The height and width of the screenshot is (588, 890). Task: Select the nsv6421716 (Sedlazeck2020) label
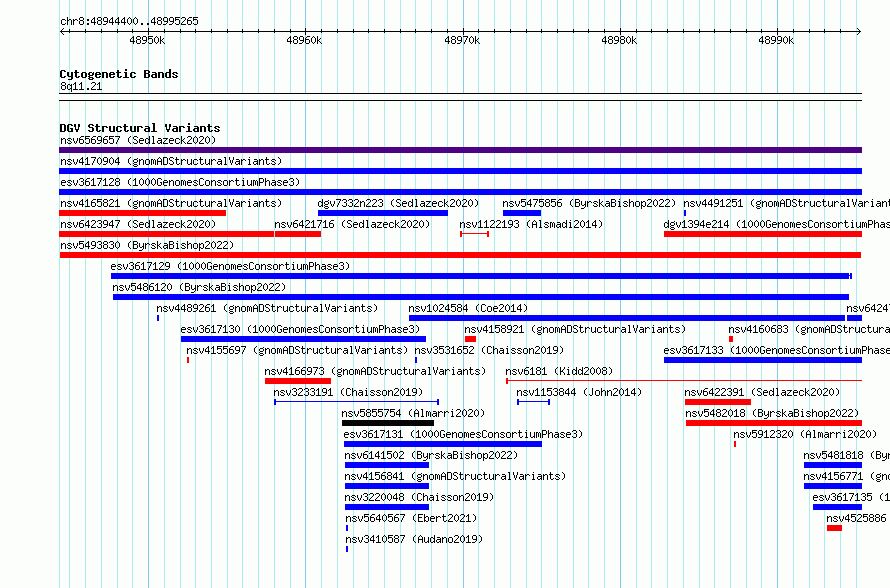coord(352,224)
